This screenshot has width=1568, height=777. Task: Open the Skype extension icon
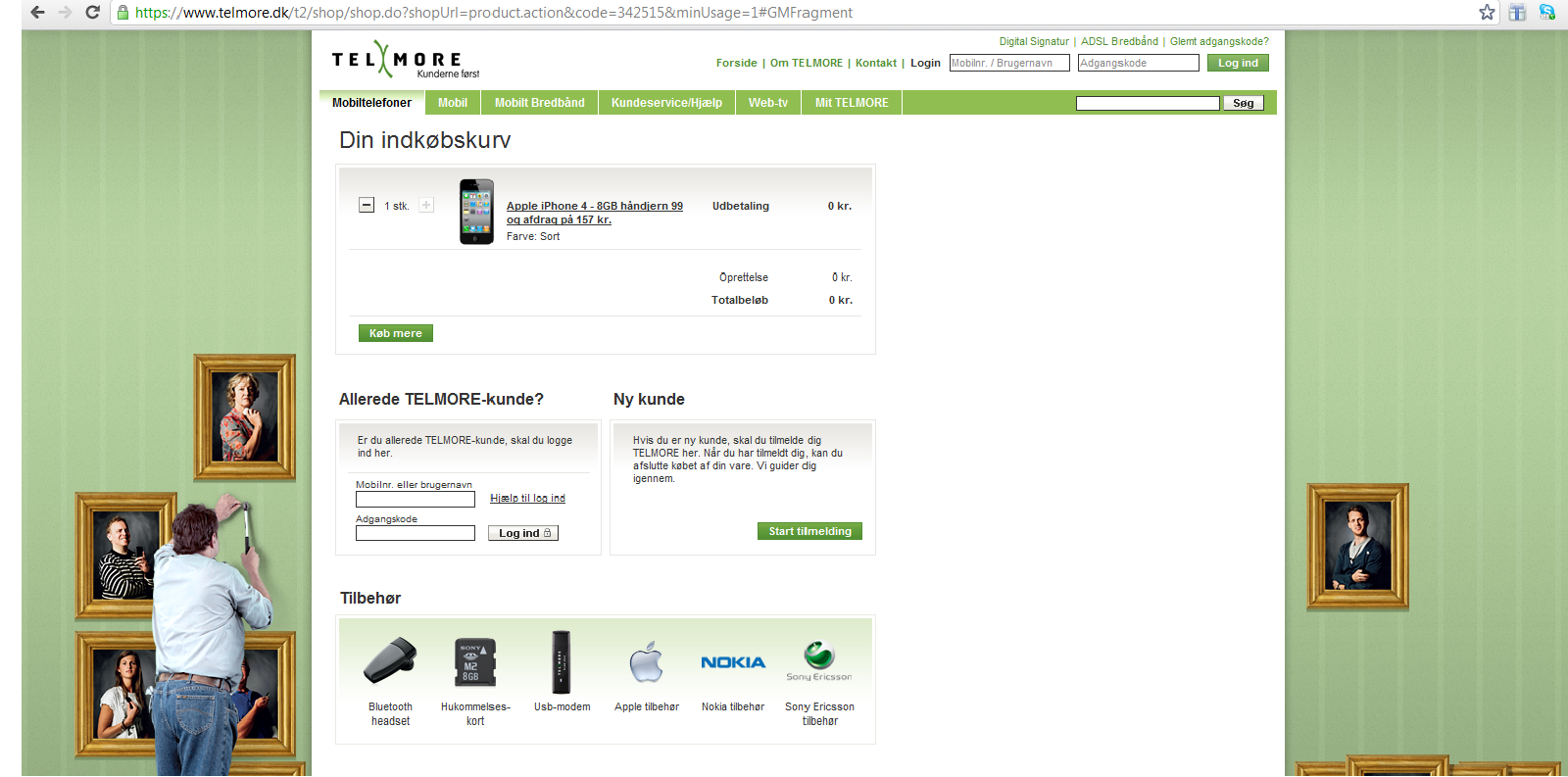tap(1547, 13)
